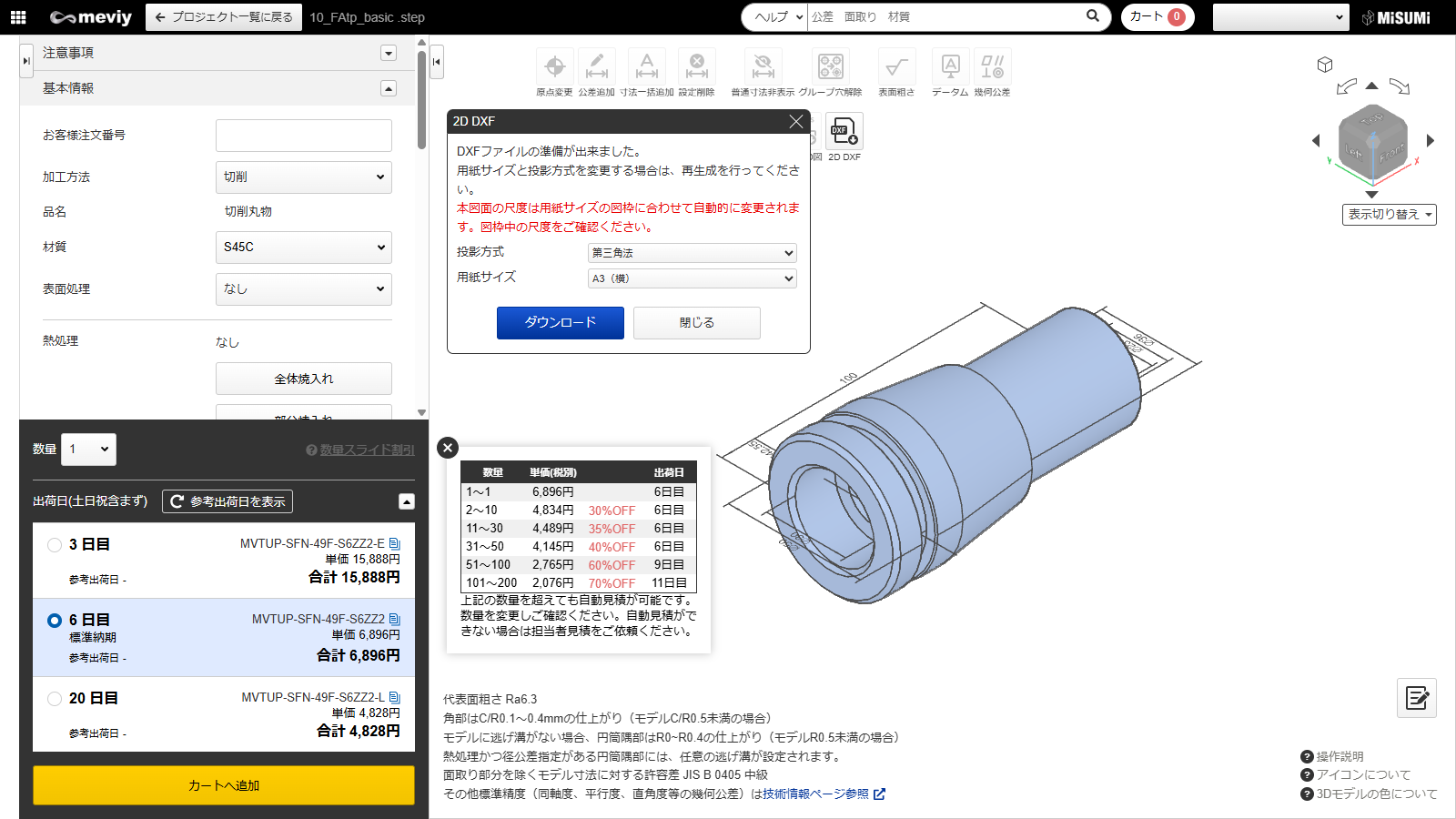Image resolution: width=1456 pixels, height=819 pixels.
Task: Open the memo edit icon at bottom right
Action: tap(1417, 698)
